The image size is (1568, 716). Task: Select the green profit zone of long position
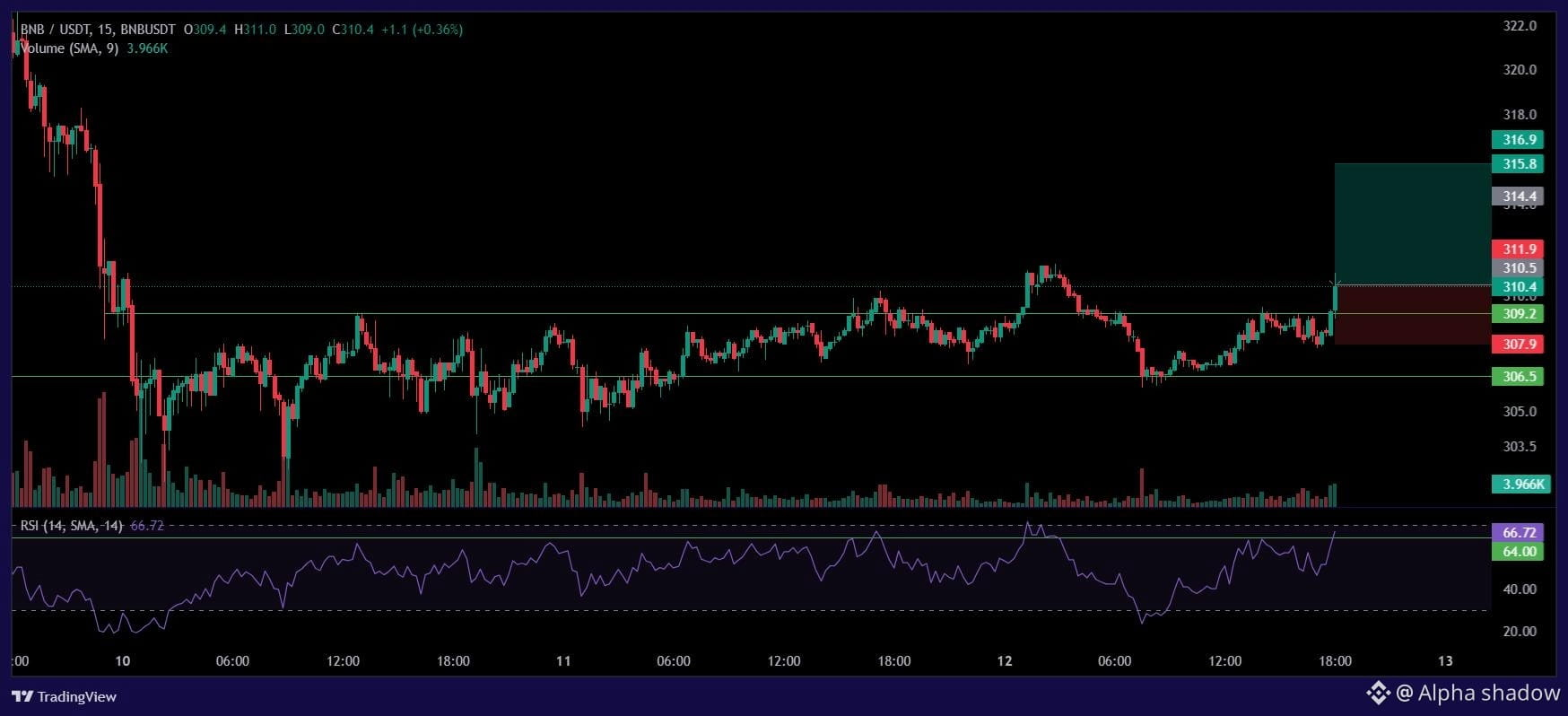pos(1412,224)
